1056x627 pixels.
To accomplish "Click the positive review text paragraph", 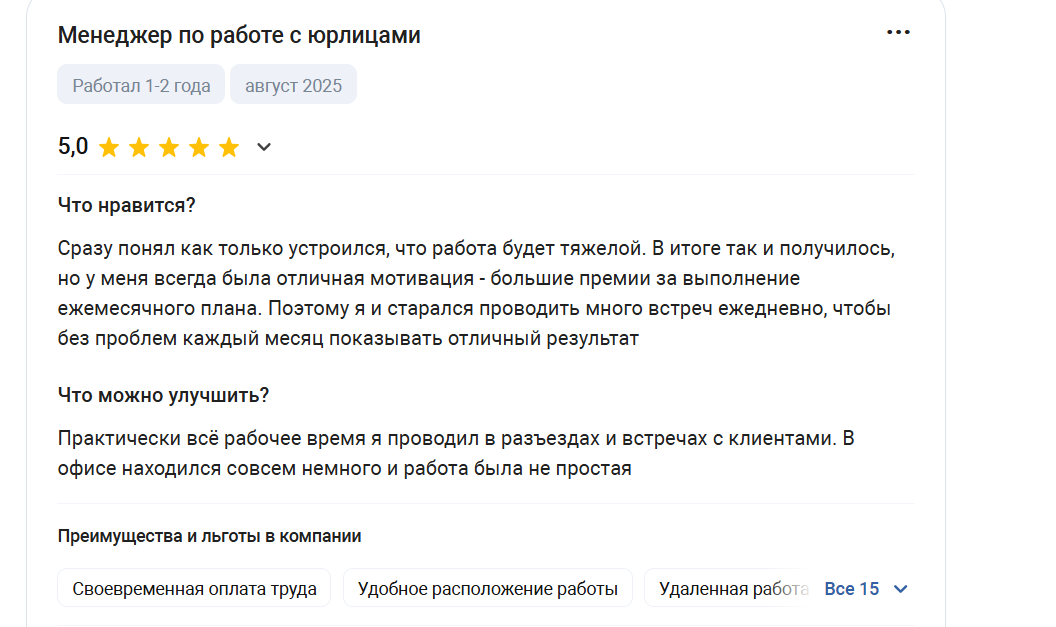I will (476, 293).
